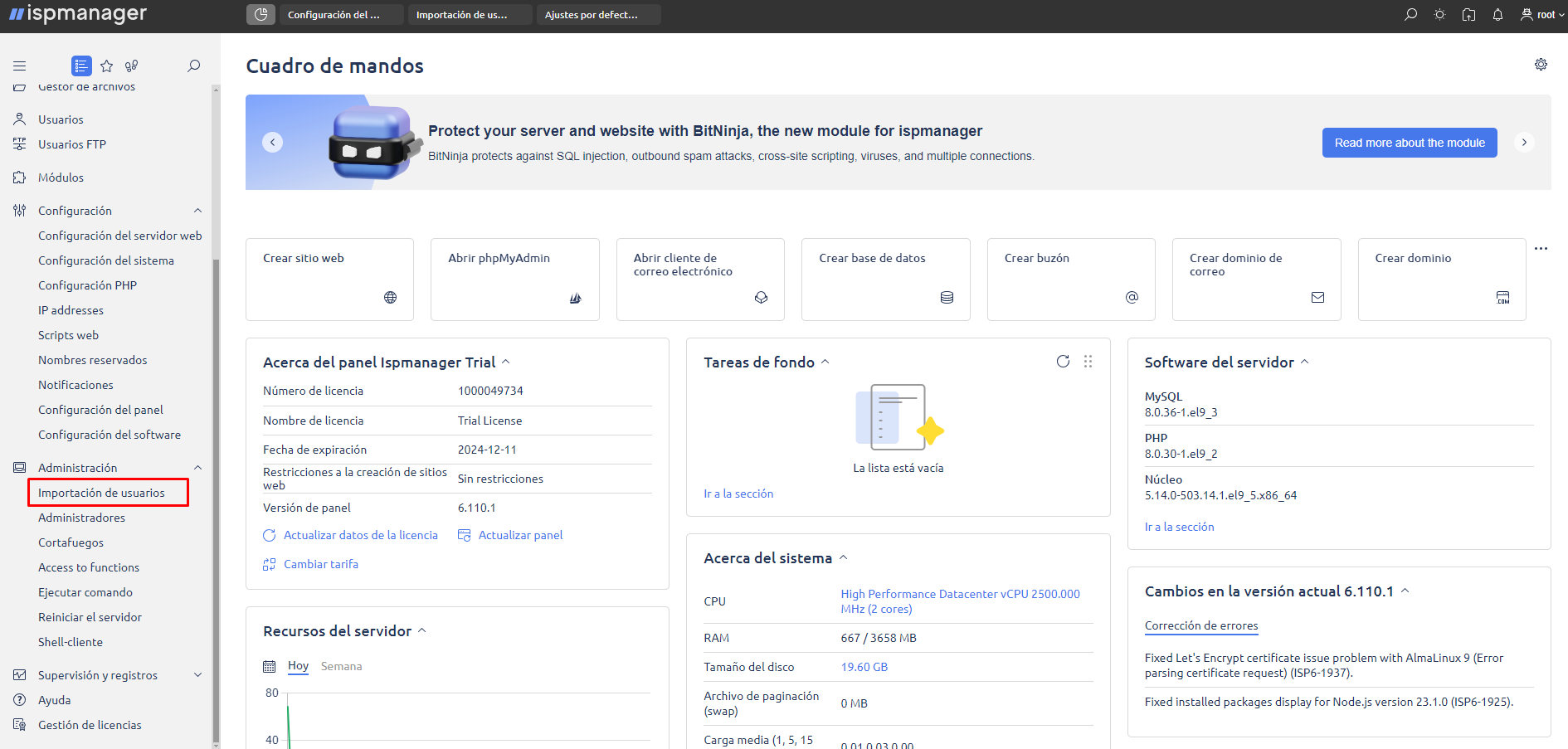This screenshot has width=1568, height=749.
Task: Open the recent tabs clock icon
Action: click(x=261, y=14)
